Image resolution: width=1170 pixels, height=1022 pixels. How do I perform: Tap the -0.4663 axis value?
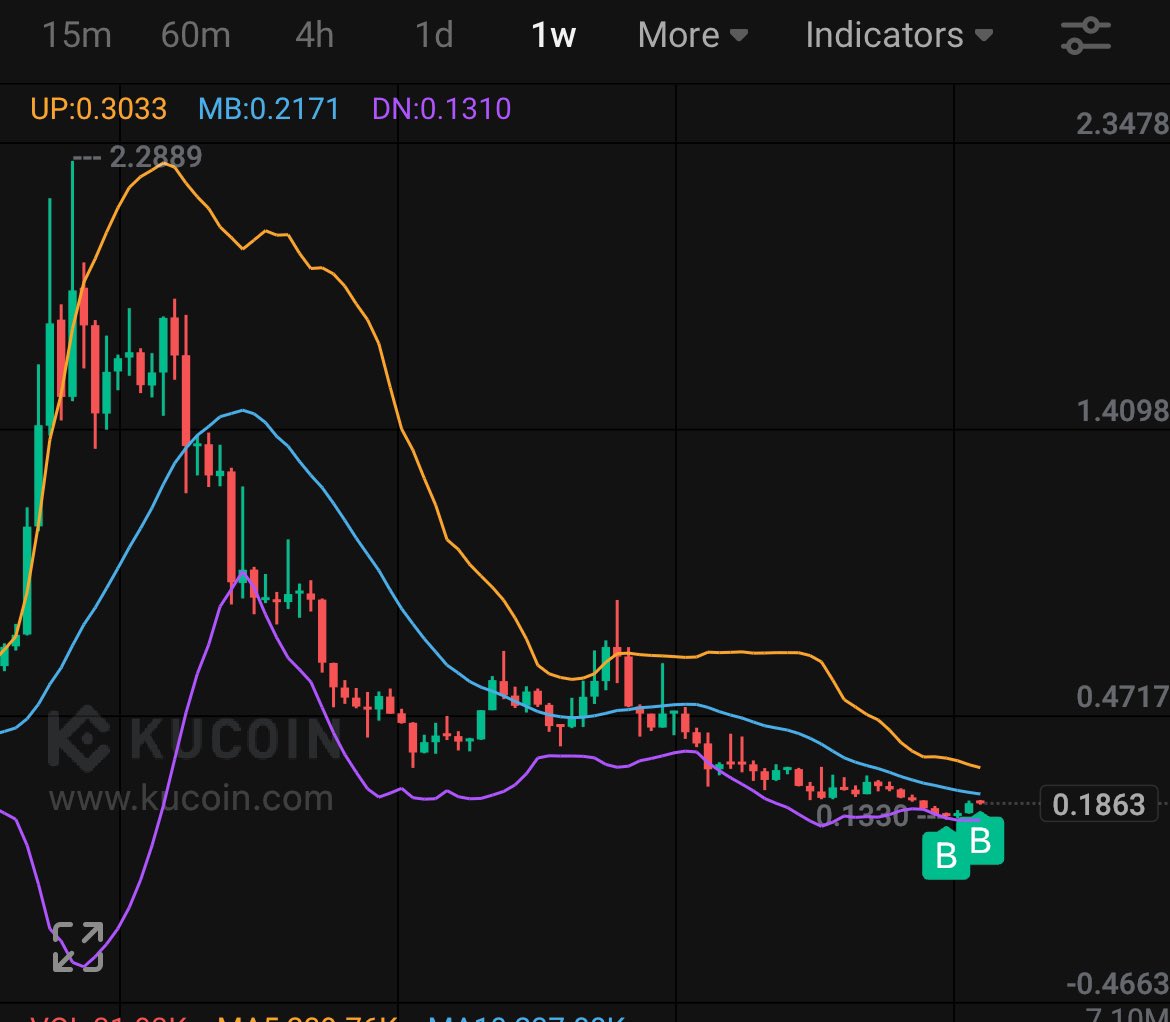point(1117,984)
